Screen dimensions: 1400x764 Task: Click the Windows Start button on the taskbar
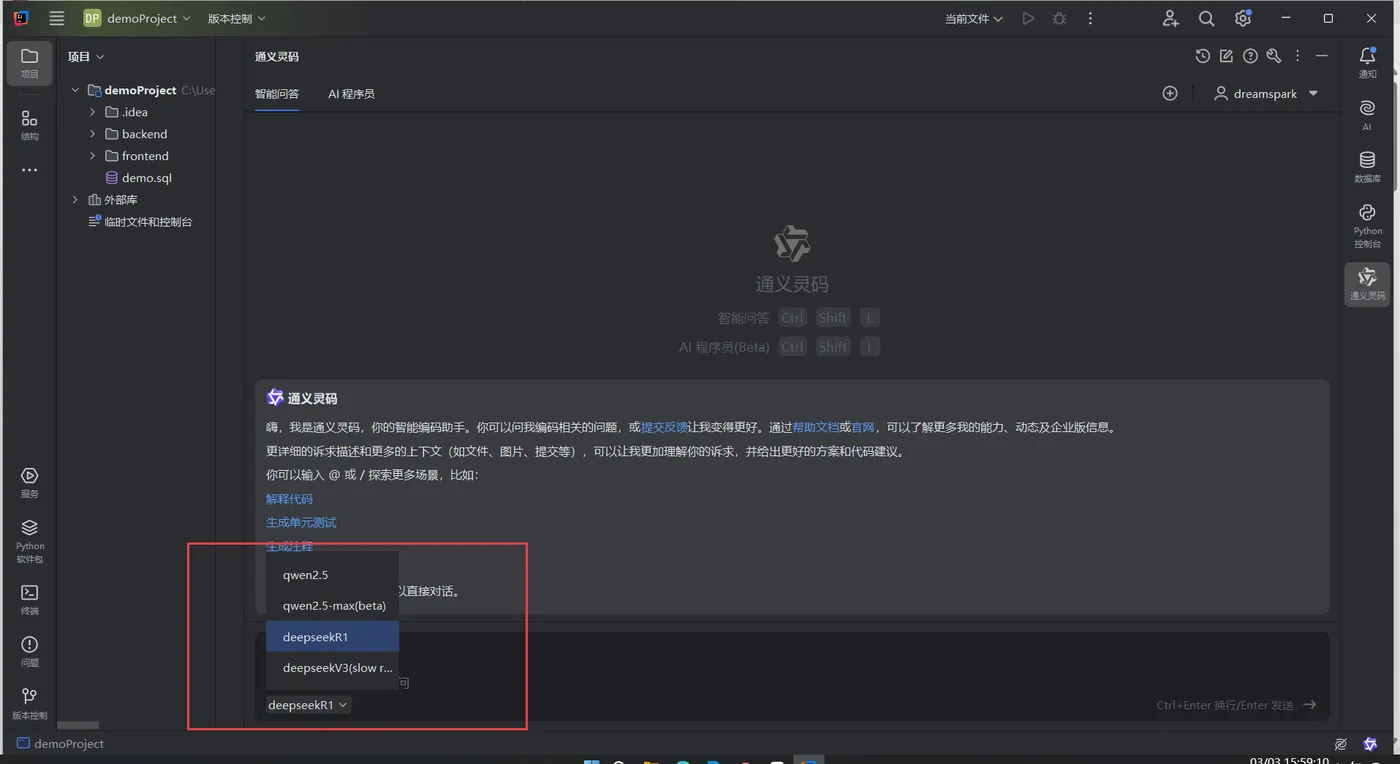point(591,761)
